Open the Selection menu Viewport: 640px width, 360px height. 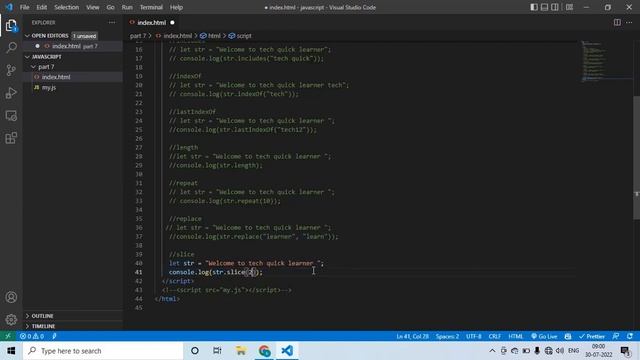tap(67, 7)
